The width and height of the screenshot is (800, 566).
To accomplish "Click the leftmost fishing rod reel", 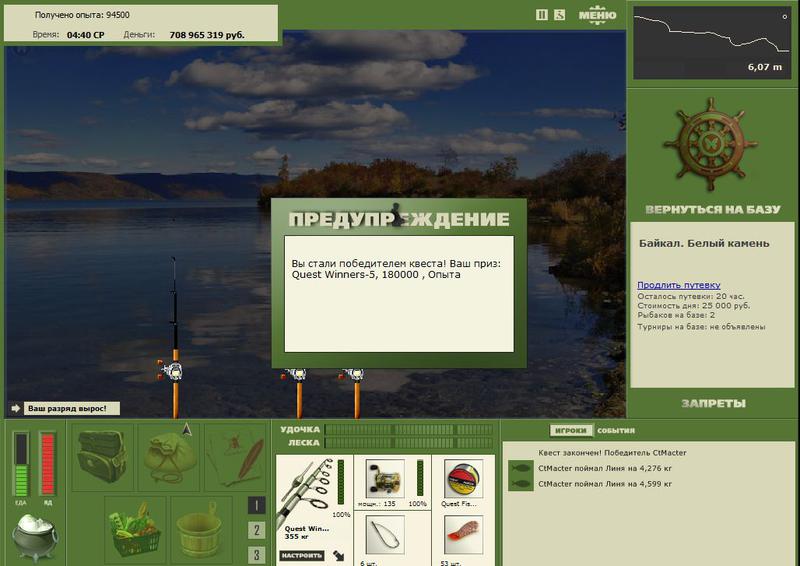I will (x=171, y=370).
